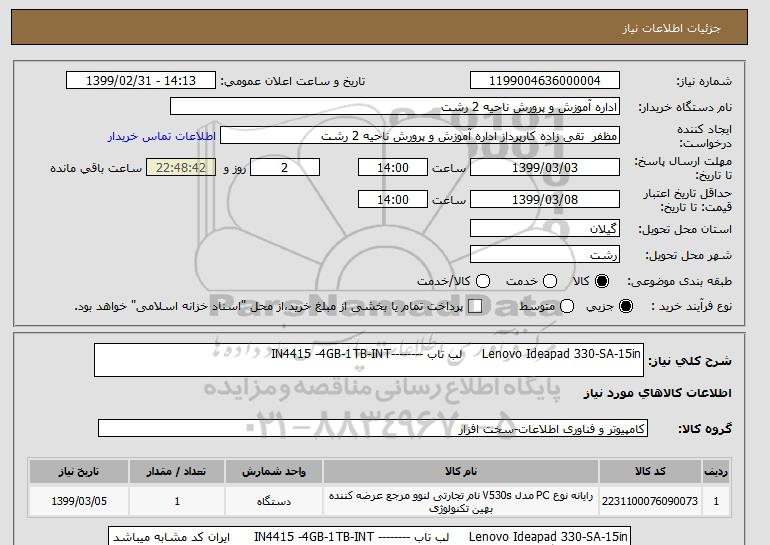This screenshot has height=545, width=770.
Task: Click the ردیف column header
Action: point(716,471)
